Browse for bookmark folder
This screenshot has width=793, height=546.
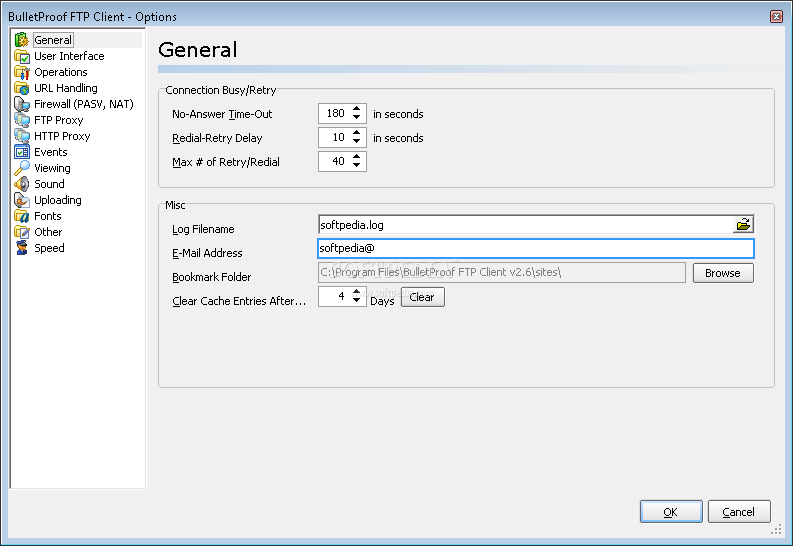[723, 273]
